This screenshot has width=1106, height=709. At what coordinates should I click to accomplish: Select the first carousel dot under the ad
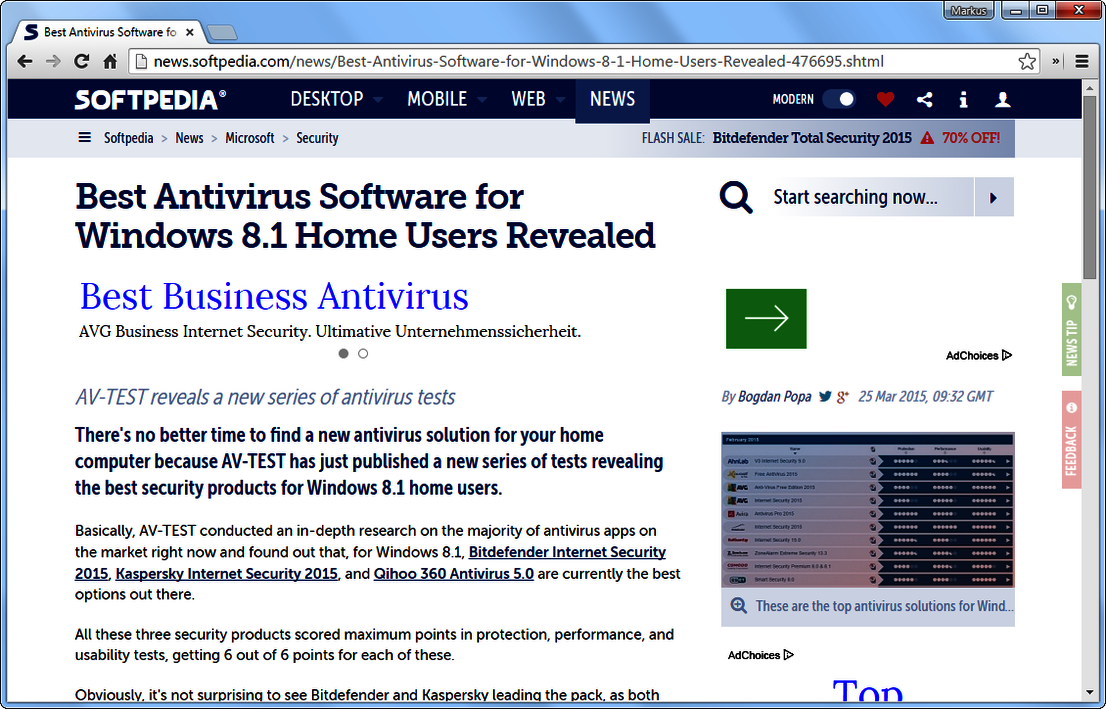343,353
